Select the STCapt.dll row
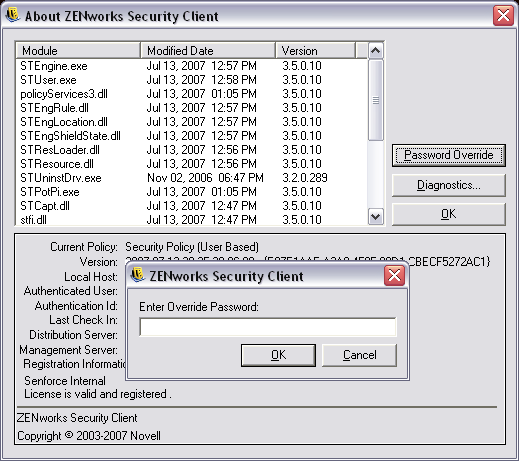 click(192, 206)
